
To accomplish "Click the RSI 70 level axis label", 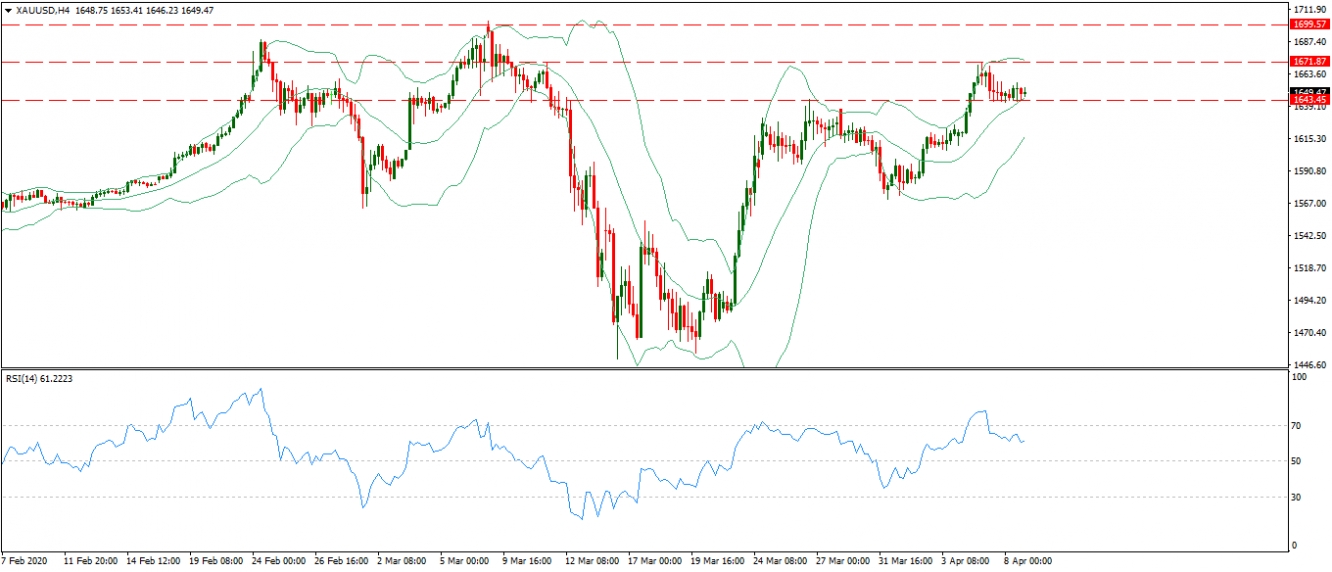I will pos(1298,426).
